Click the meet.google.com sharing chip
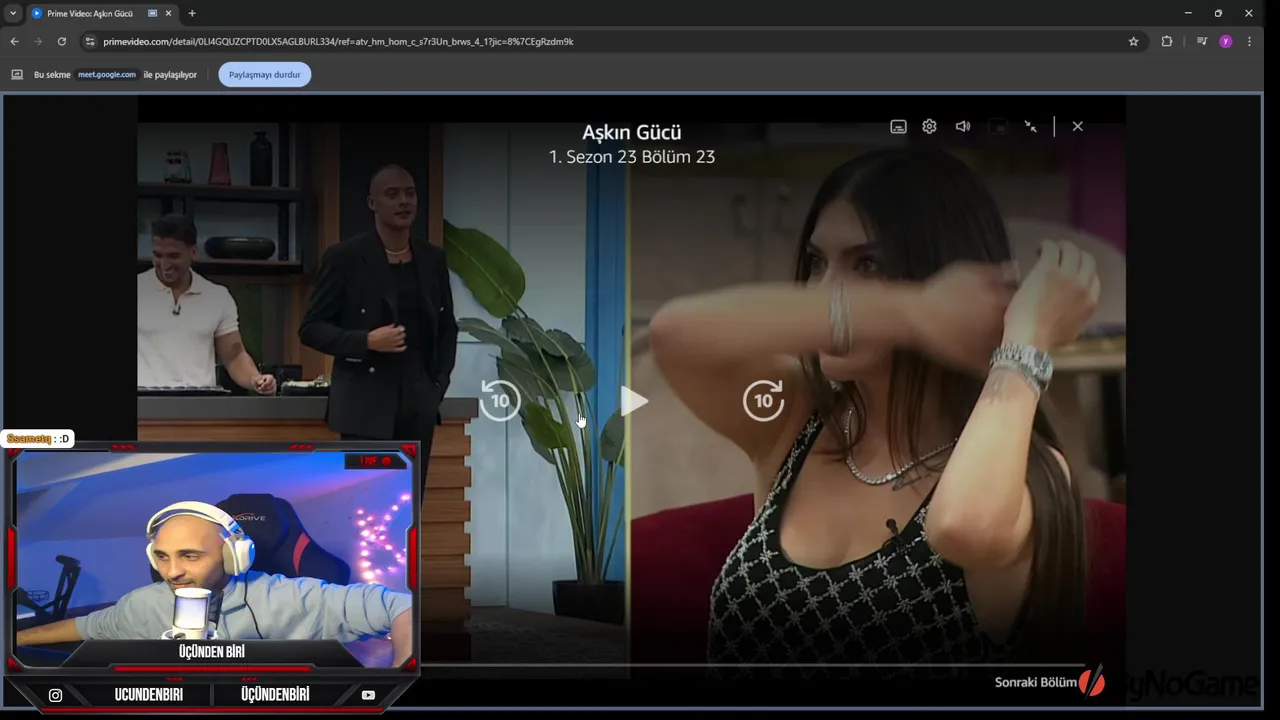The image size is (1280, 720). 107,75
